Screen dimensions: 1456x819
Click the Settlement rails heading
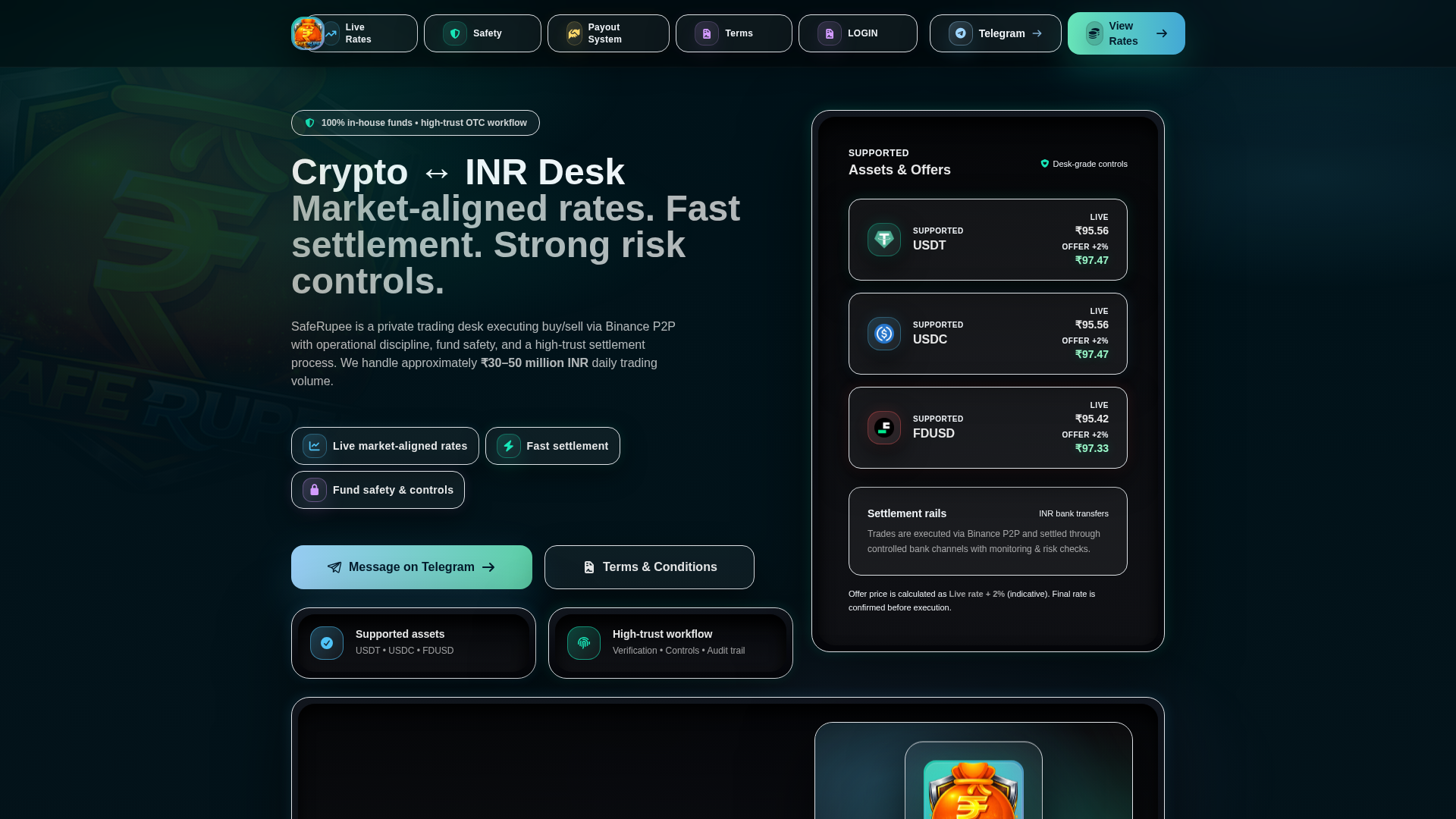(907, 513)
